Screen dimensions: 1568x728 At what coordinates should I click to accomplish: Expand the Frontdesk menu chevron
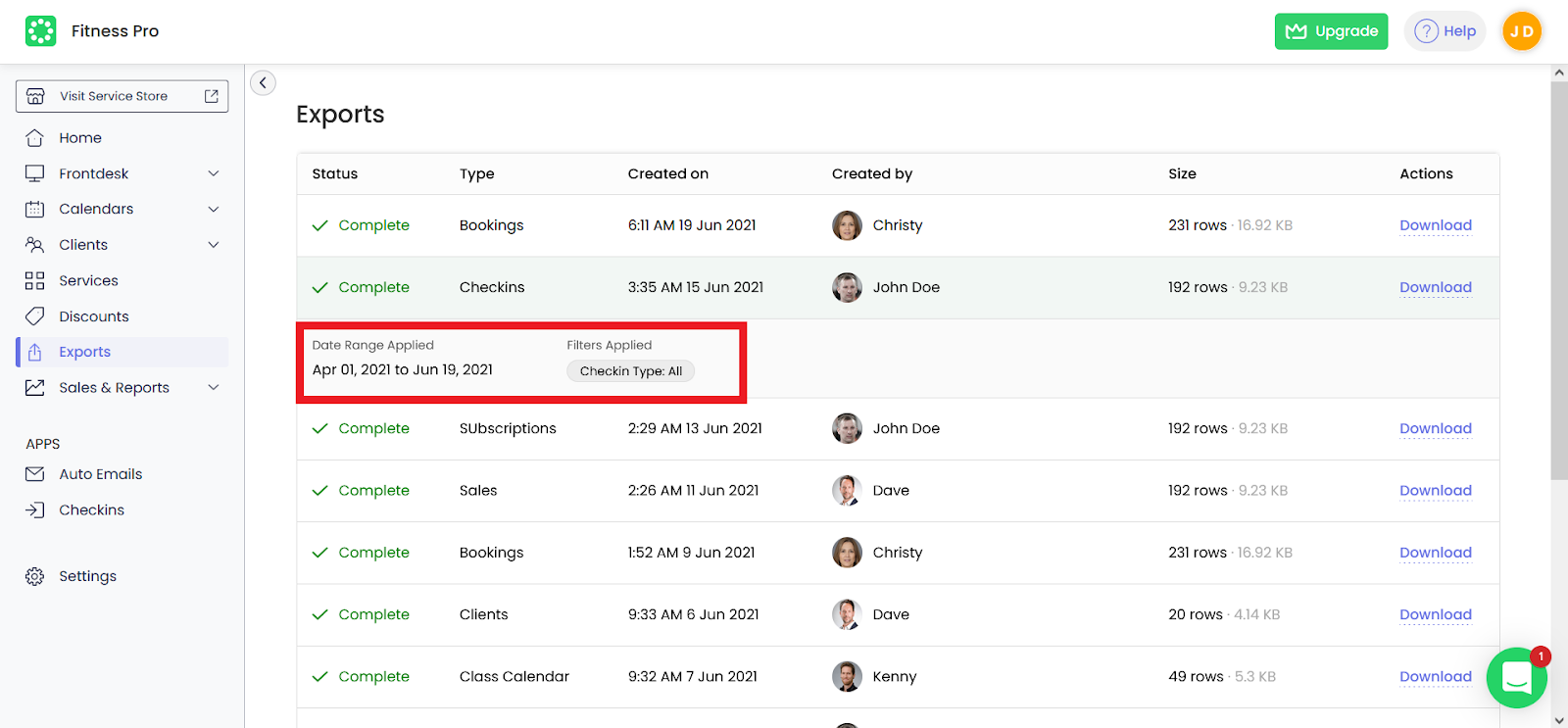tap(214, 173)
